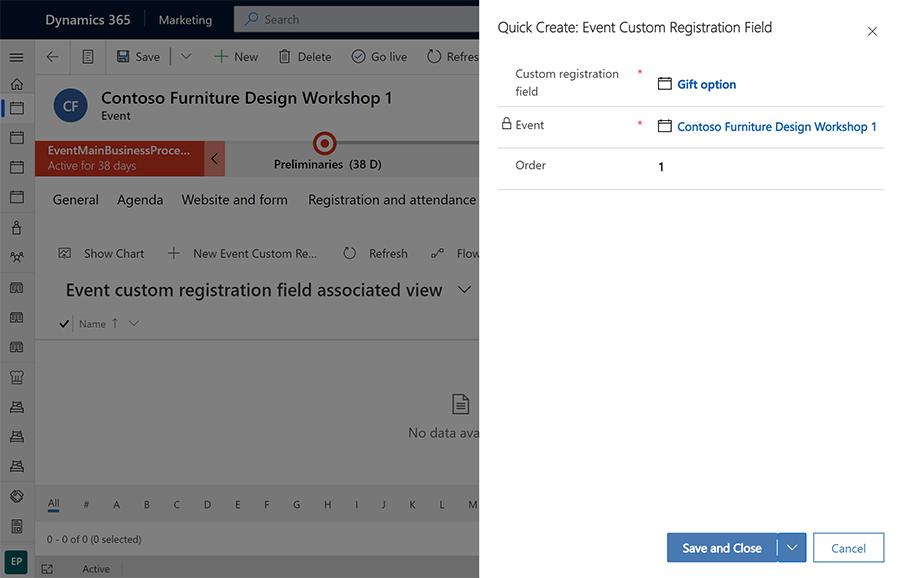
Task: Toggle the select-all checkmark in Name column
Action: pos(65,324)
